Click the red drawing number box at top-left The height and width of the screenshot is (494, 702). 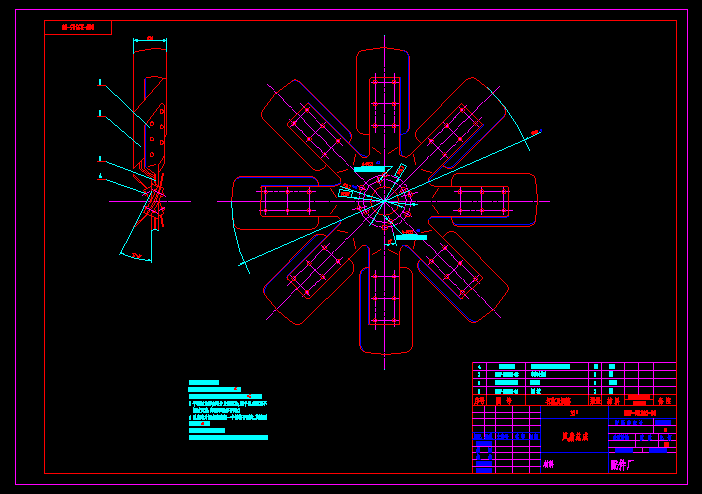click(x=77, y=27)
